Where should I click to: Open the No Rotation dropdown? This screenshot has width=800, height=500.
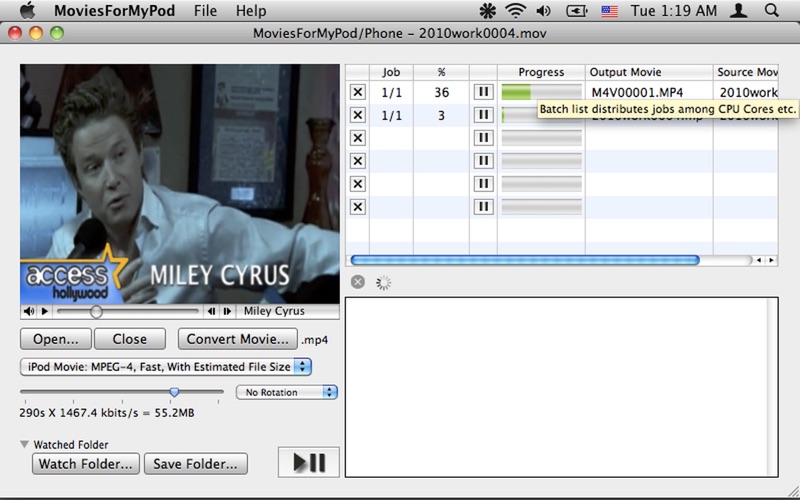coord(287,392)
